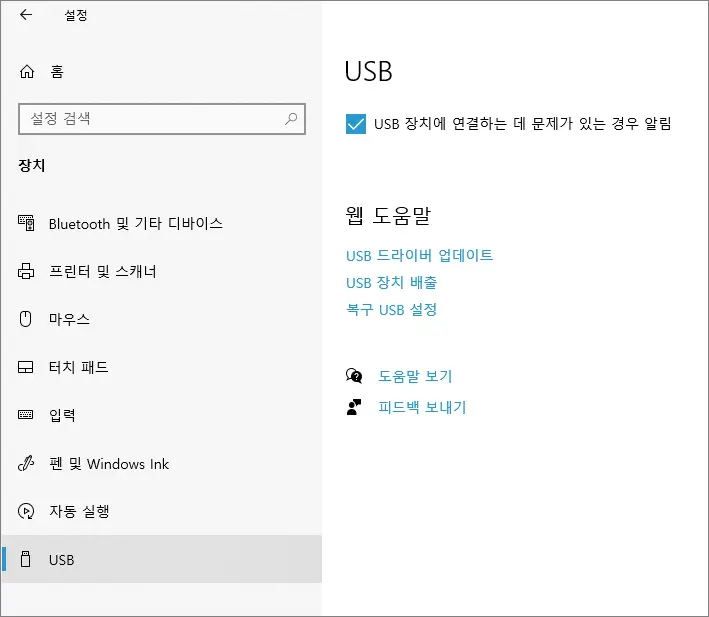Select the 터치 패드 menu item
709x617 pixels.
click(x=78, y=367)
